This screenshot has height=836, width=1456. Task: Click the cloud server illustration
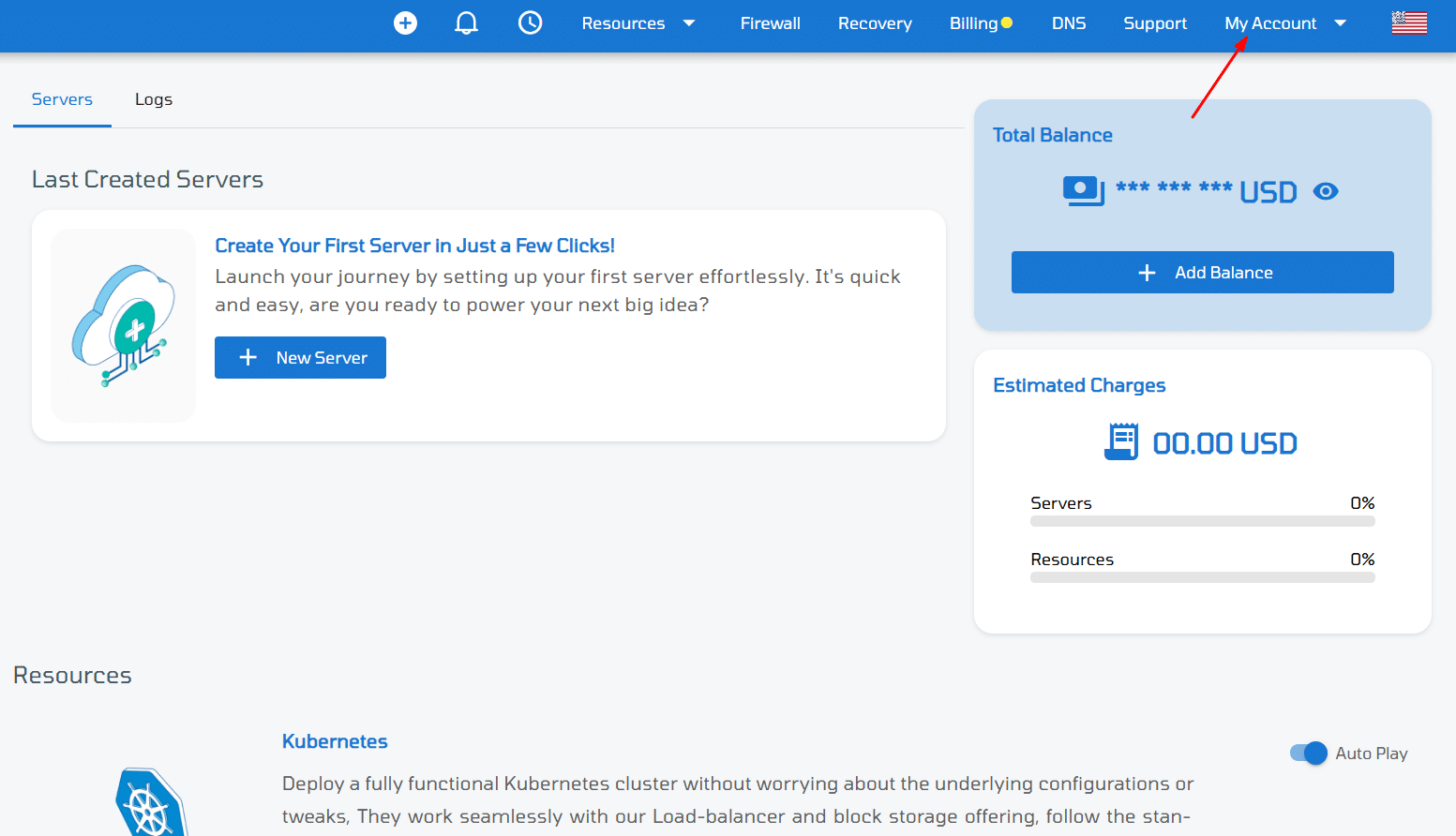click(x=124, y=325)
